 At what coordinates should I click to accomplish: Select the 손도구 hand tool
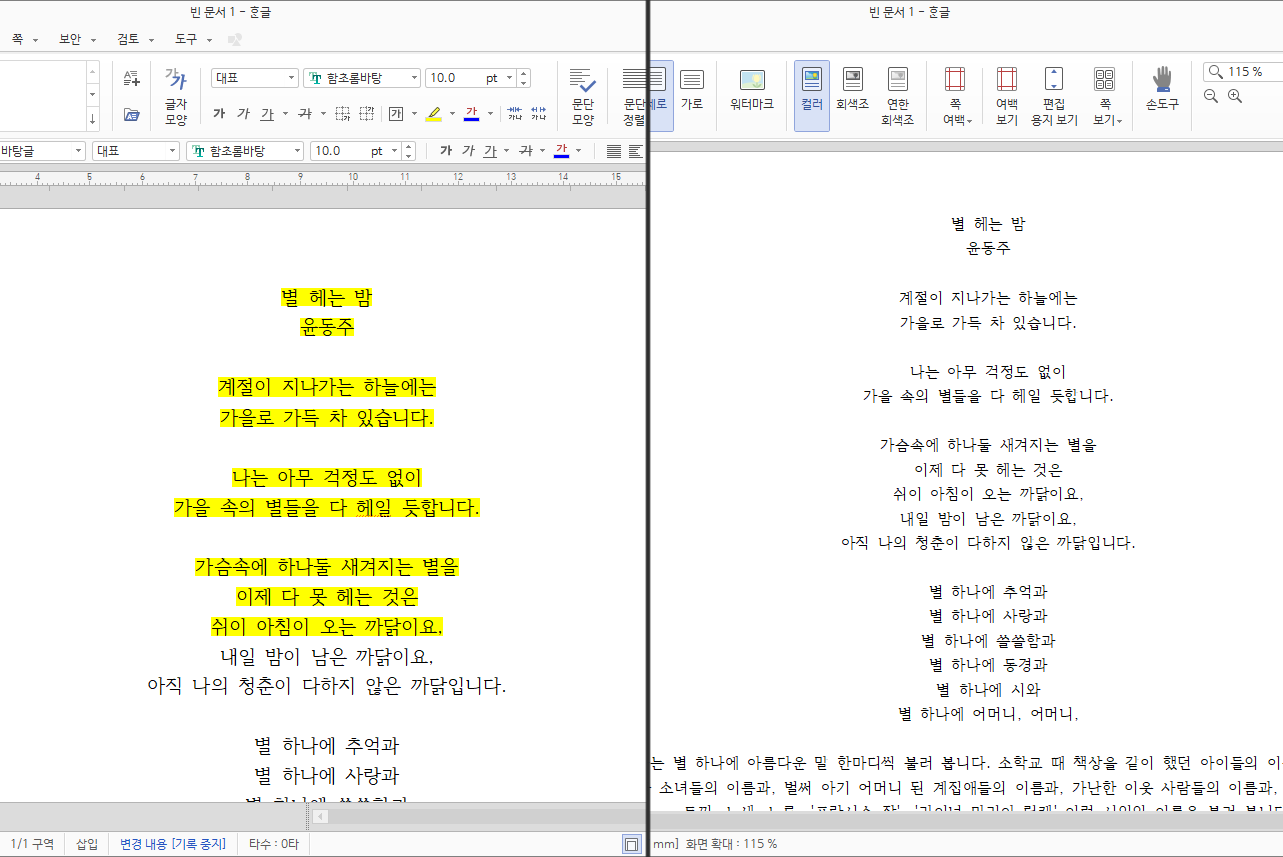[x=1162, y=89]
